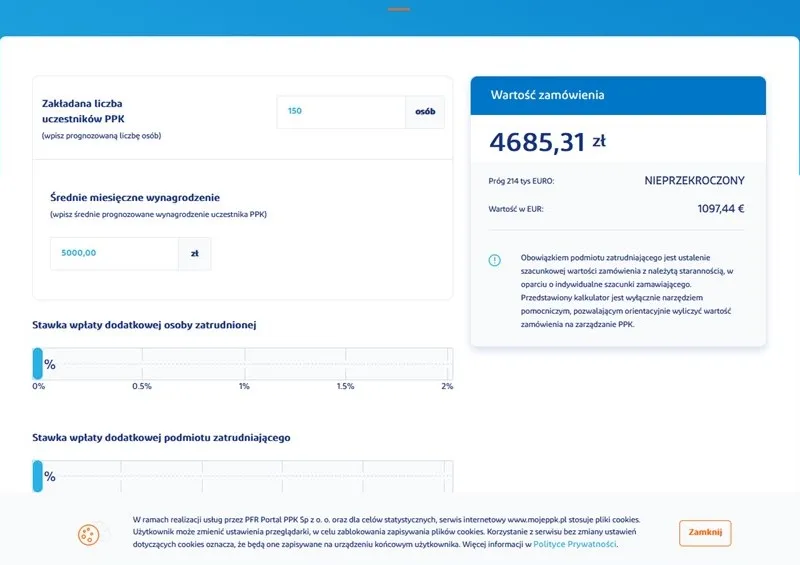Click the 1097,44 € value
Screen dimensions: 800x565
point(721,209)
